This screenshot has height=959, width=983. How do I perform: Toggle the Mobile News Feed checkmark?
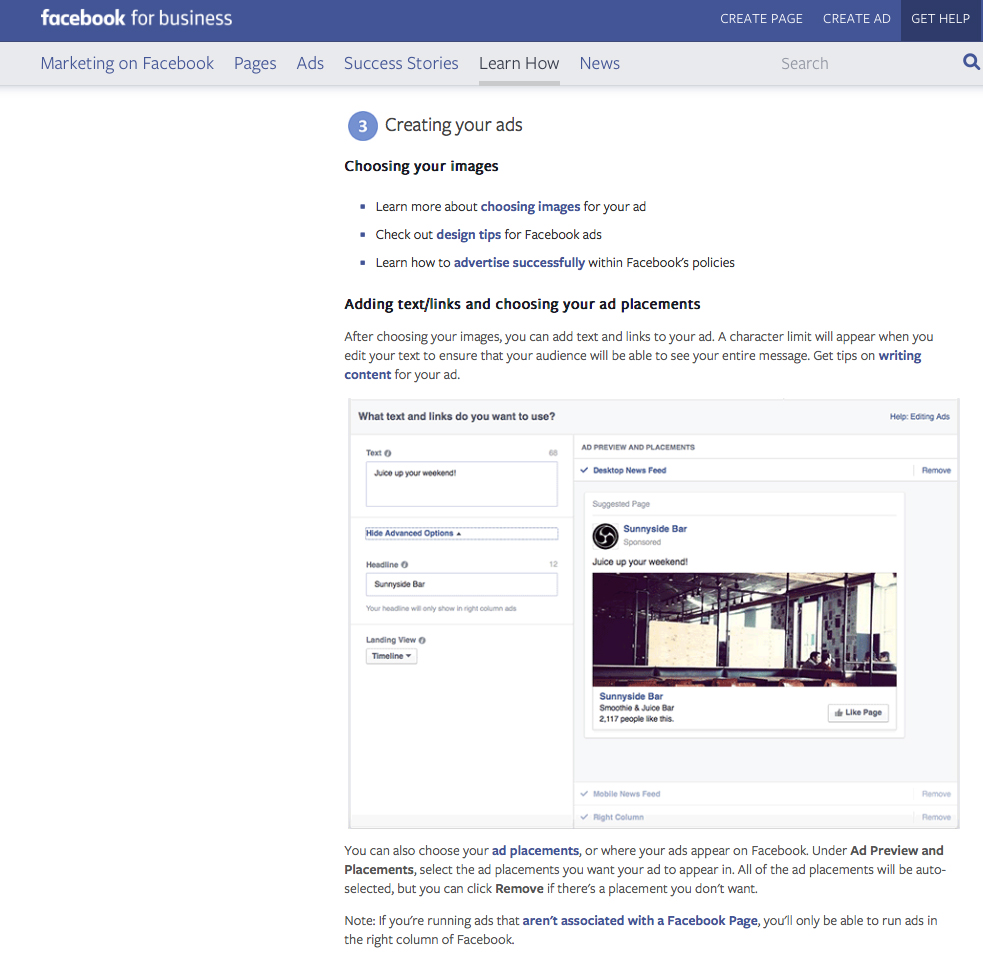point(585,794)
